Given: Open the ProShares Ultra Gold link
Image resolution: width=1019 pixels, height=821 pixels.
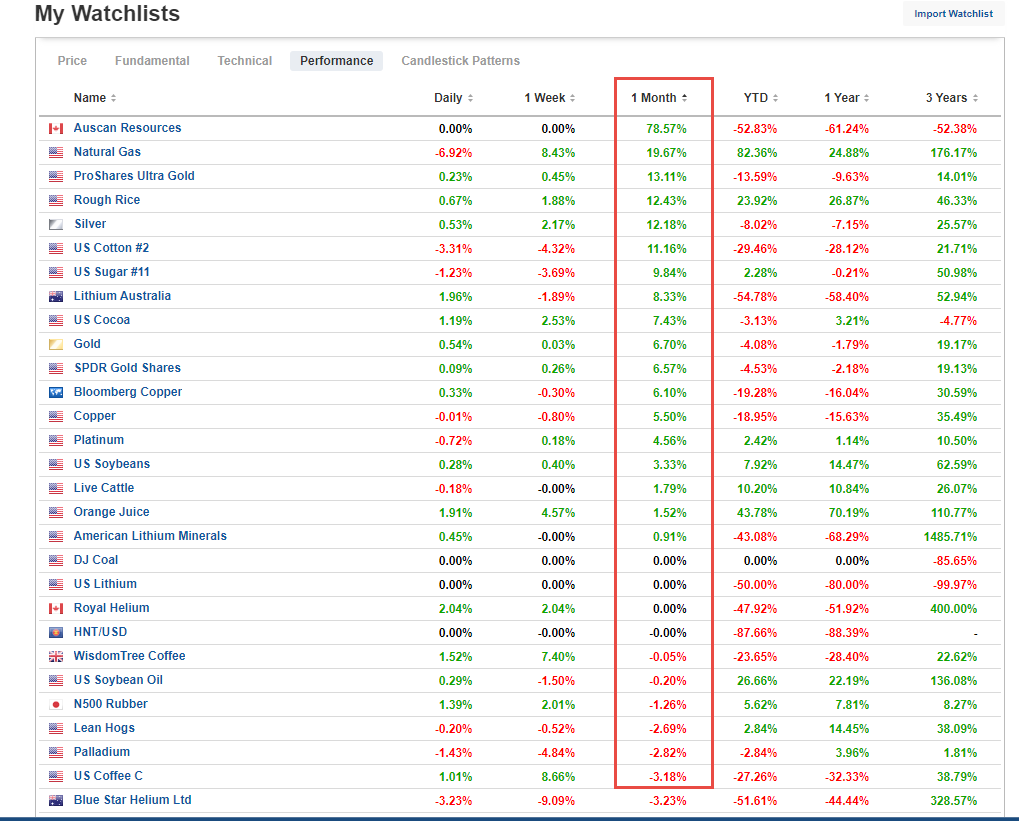Looking at the screenshot, I should (x=134, y=176).
